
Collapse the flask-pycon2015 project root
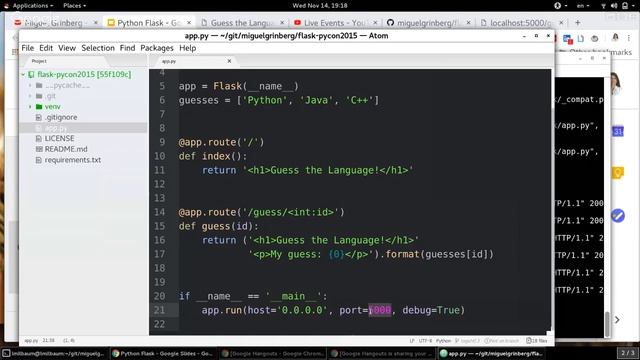point(24,74)
